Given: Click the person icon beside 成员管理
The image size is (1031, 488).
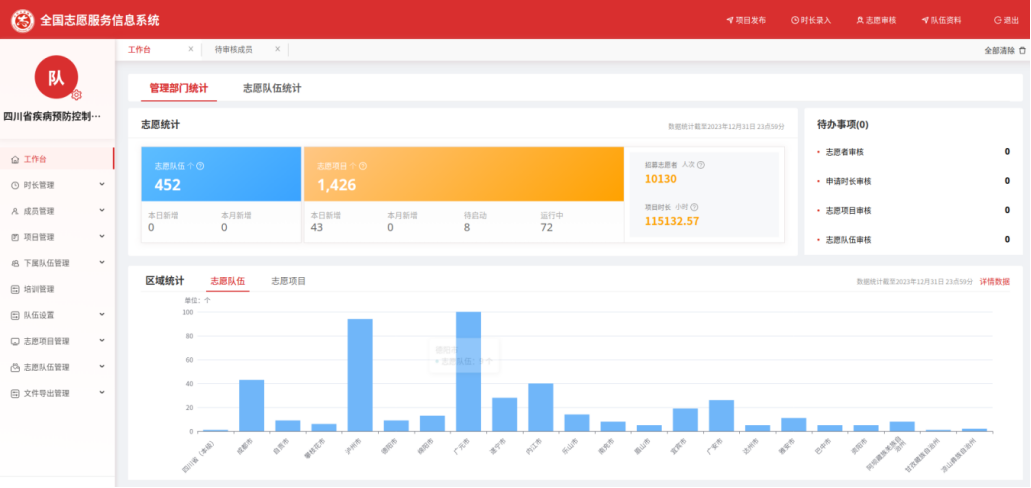Looking at the screenshot, I should 15,211.
